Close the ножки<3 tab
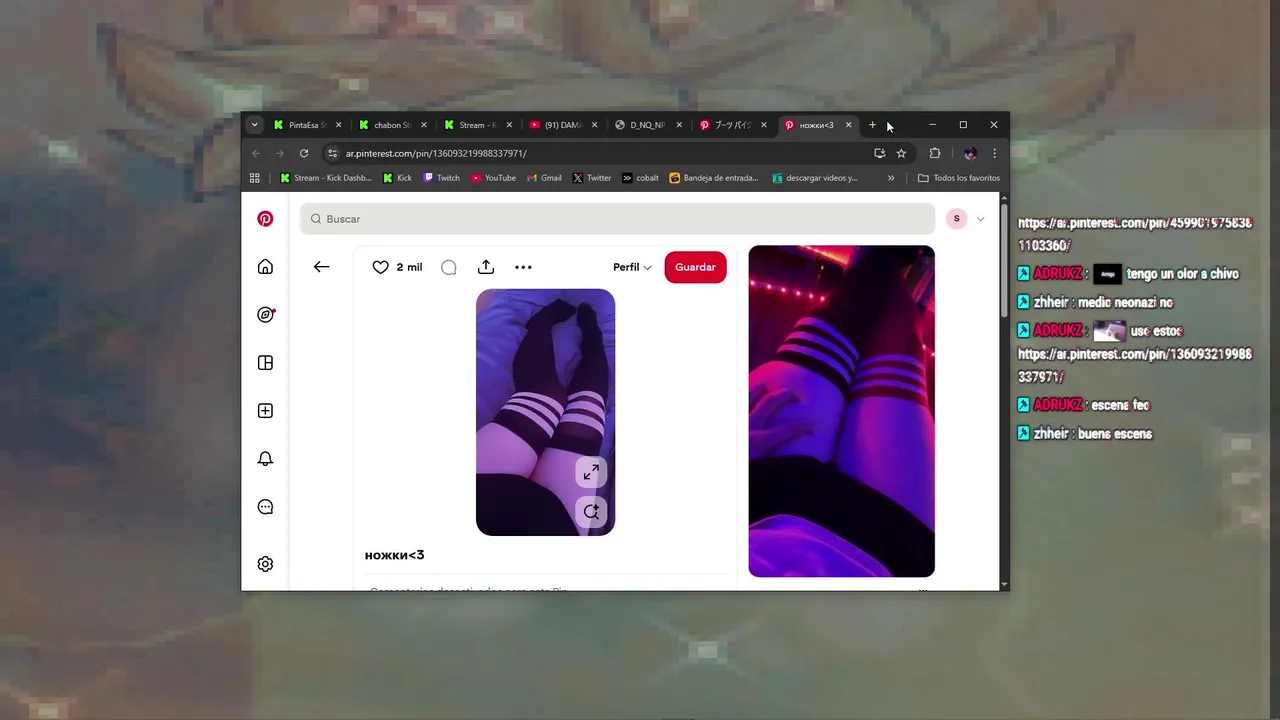1280x720 pixels. (x=849, y=125)
